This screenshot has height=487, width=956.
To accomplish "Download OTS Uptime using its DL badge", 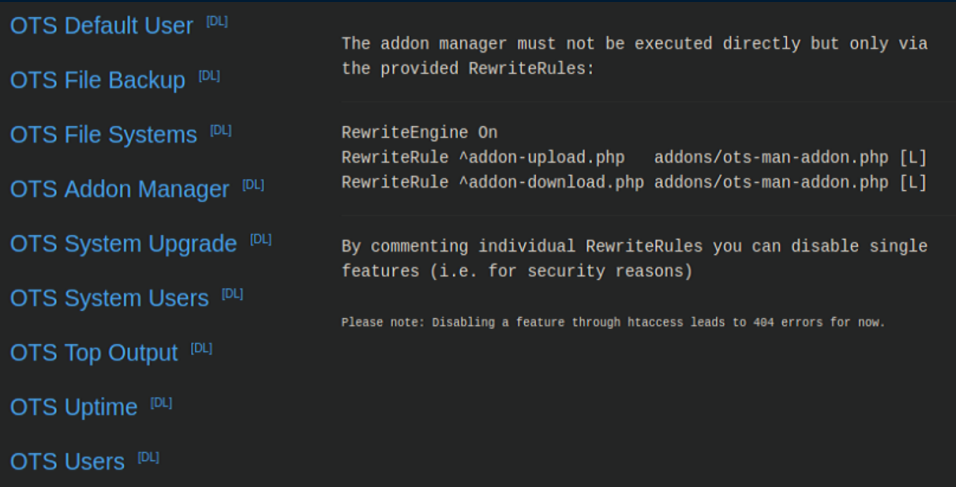I will 162,403.
